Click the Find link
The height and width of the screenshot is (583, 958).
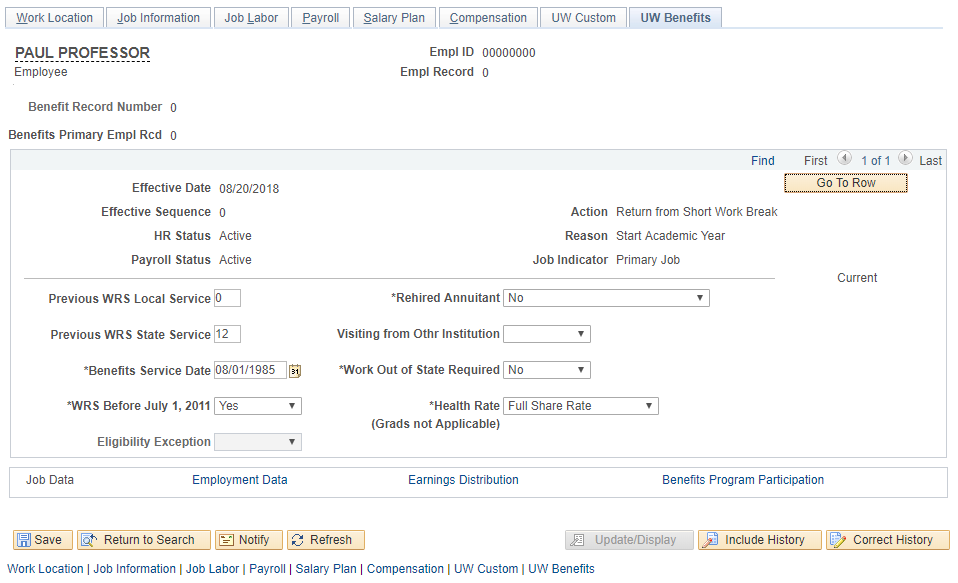coord(762,161)
